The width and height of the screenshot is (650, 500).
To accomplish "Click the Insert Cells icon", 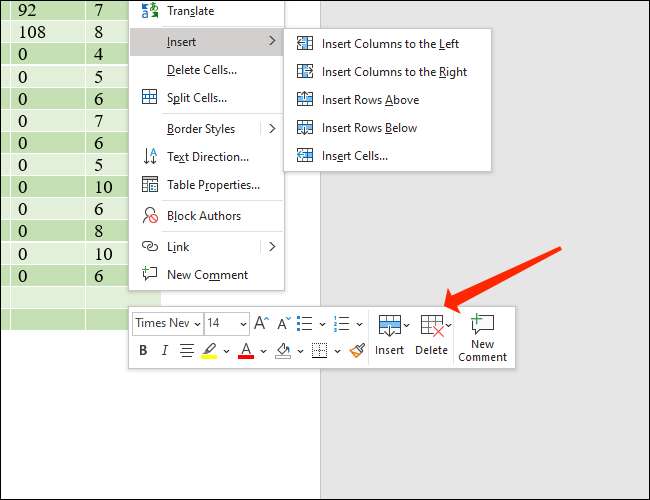I will (x=305, y=155).
